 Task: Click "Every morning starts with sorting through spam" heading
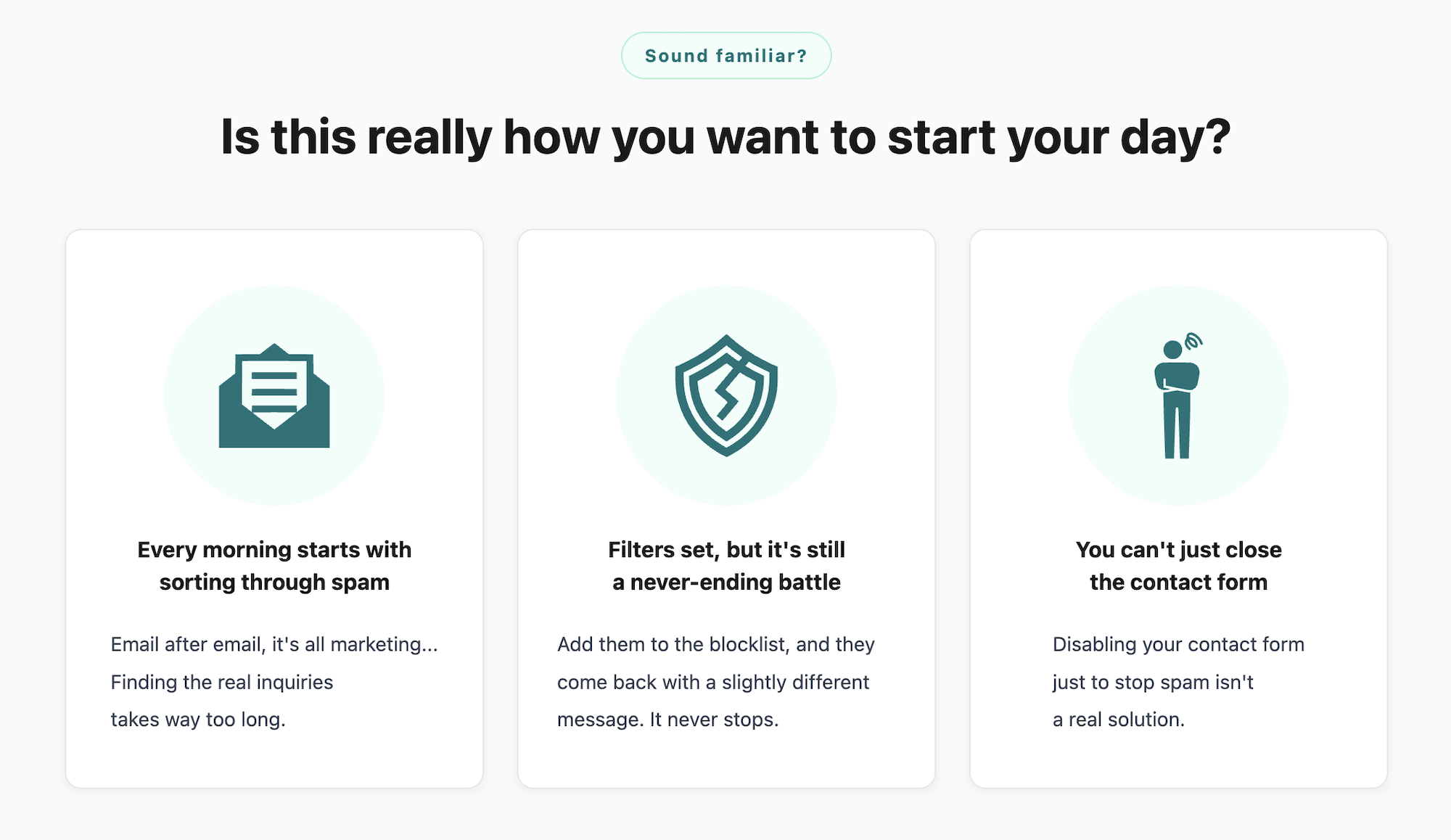[x=274, y=550]
